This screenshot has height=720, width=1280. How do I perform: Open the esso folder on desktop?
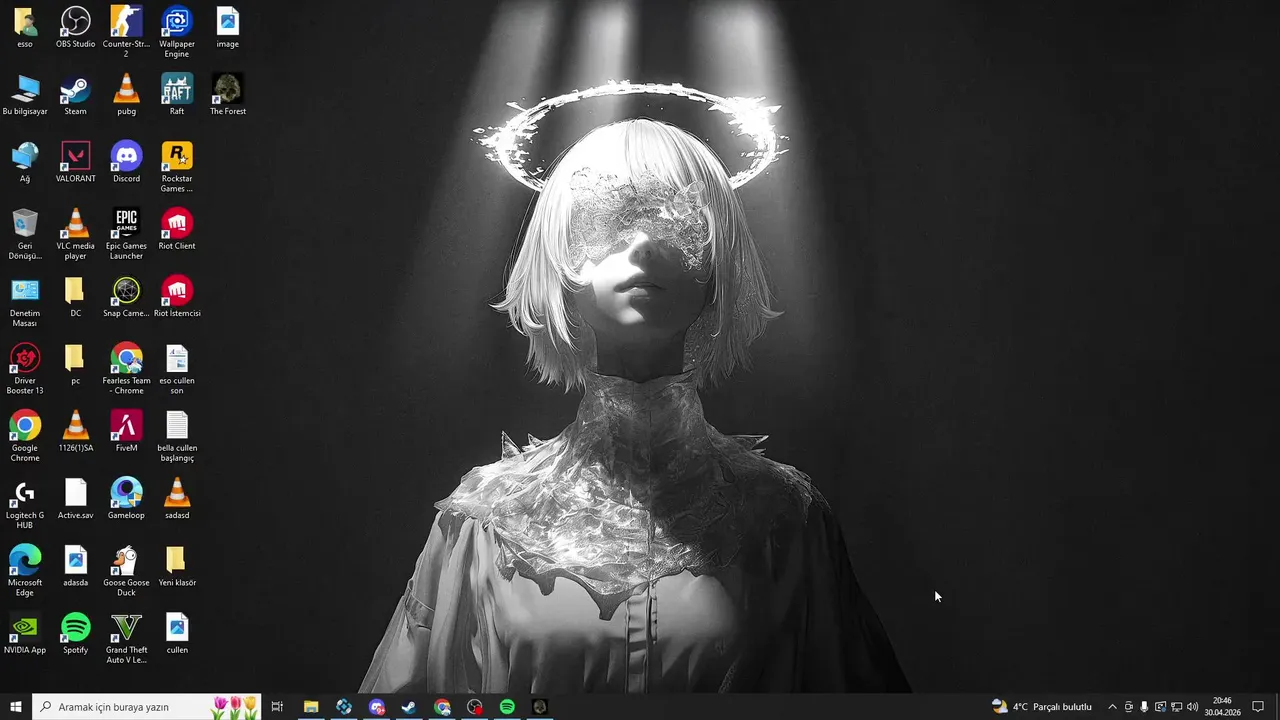click(x=25, y=27)
